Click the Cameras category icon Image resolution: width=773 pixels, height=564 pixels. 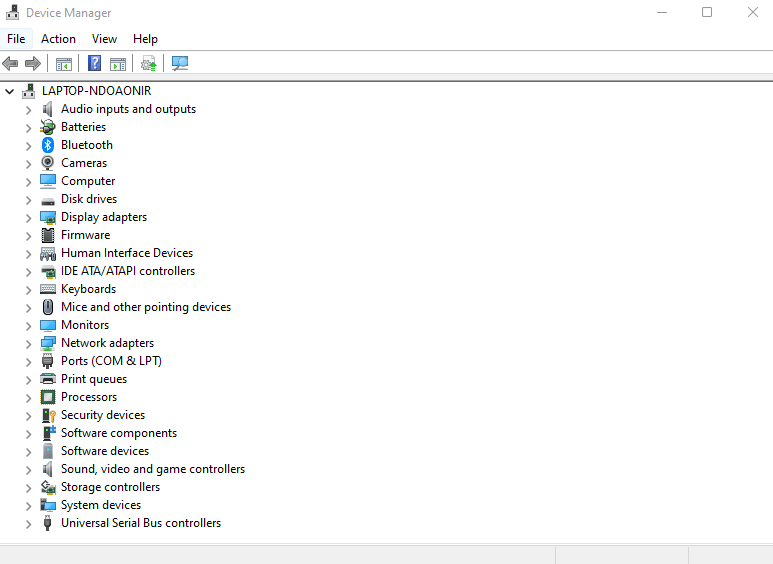point(48,163)
